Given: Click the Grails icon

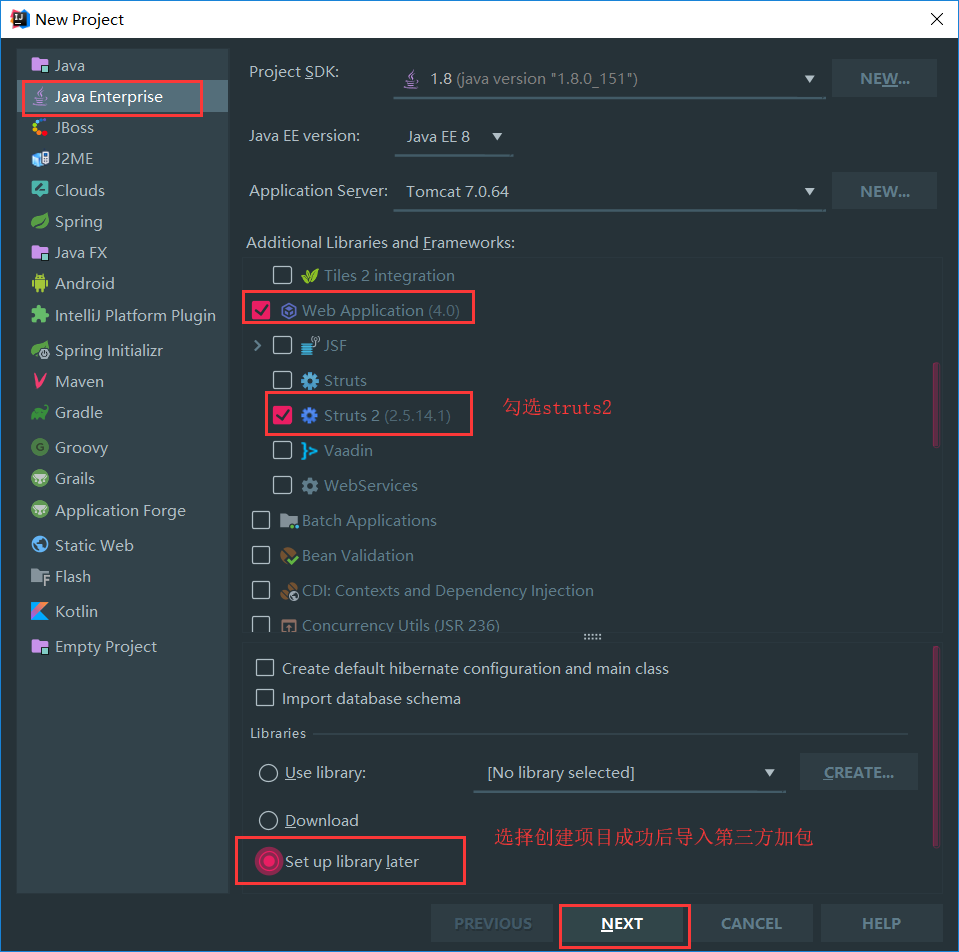Looking at the screenshot, I should pos(40,478).
